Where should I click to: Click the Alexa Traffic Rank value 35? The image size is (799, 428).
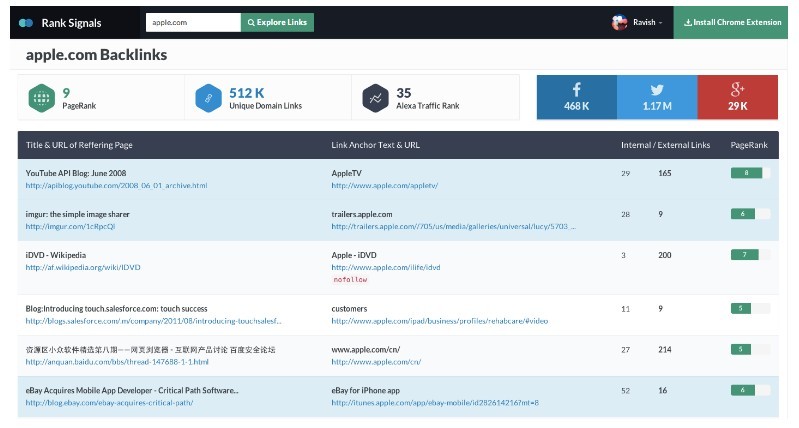[404, 93]
